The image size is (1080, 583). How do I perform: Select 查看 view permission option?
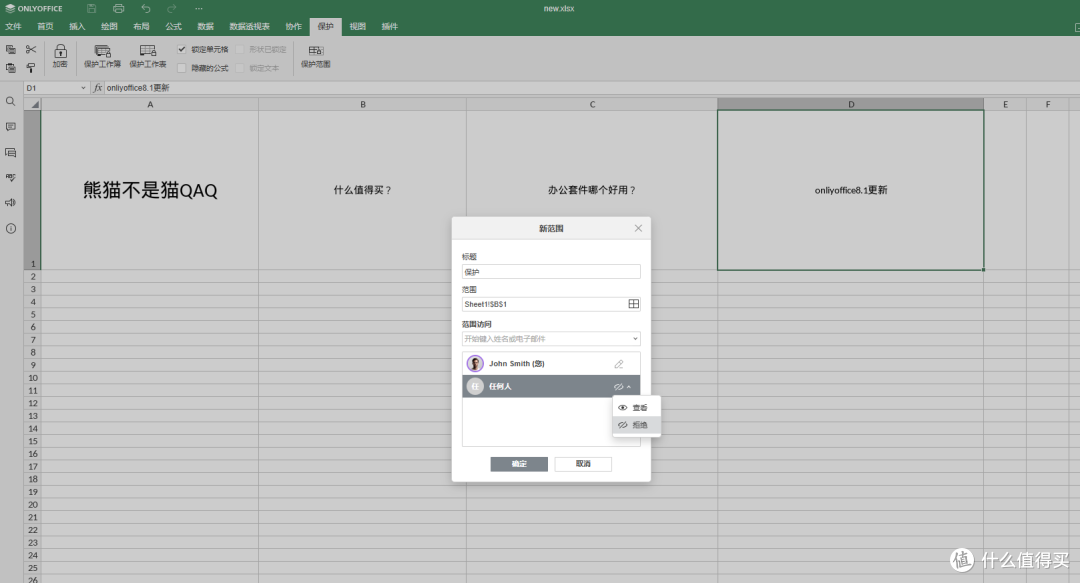[636, 407]
